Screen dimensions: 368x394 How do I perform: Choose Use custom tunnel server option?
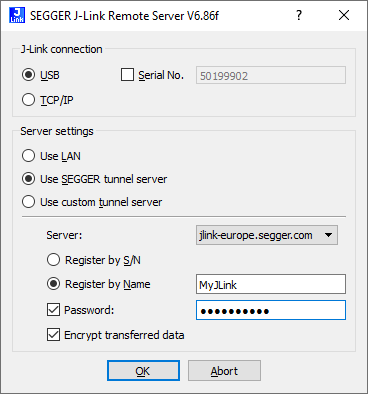(x=28, y=202)
